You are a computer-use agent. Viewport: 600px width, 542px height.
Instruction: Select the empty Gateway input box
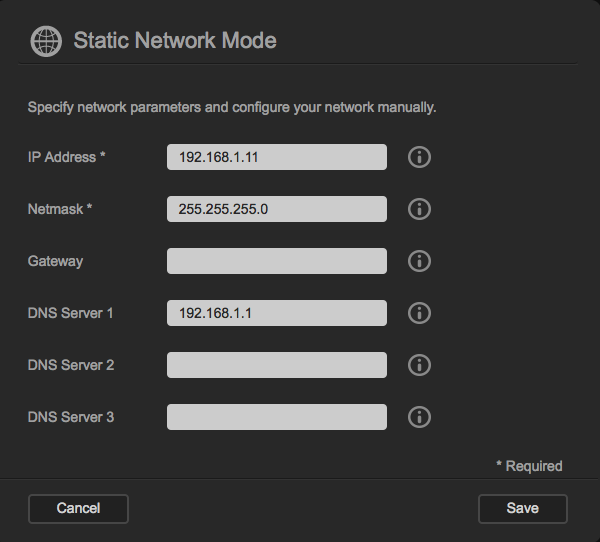point(276,261)
